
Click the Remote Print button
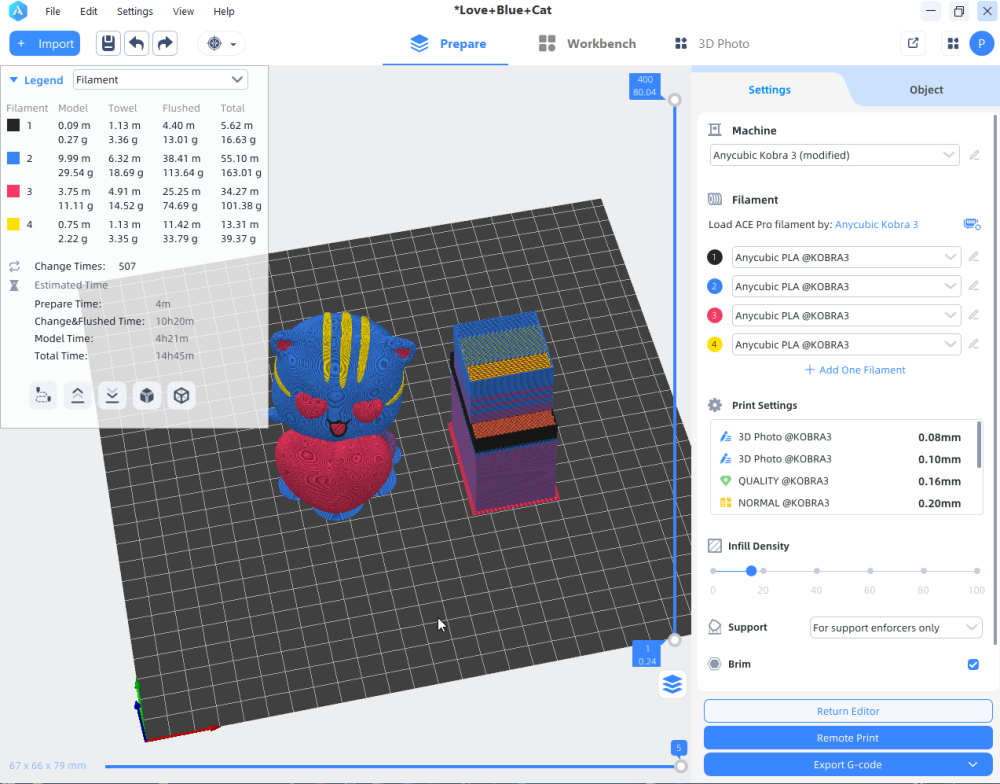pyautogui.click(x=848, y=737)
